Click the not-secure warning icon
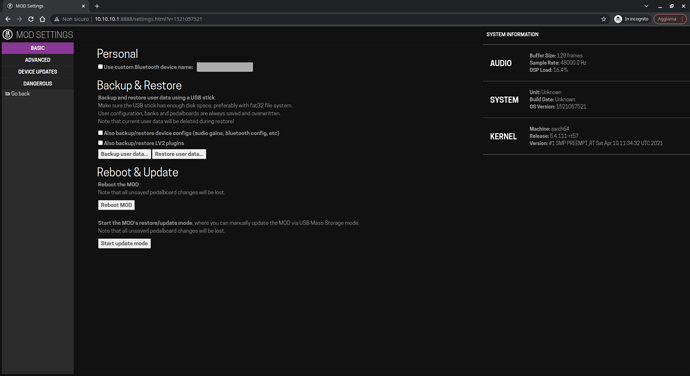 tap(56, 19)
